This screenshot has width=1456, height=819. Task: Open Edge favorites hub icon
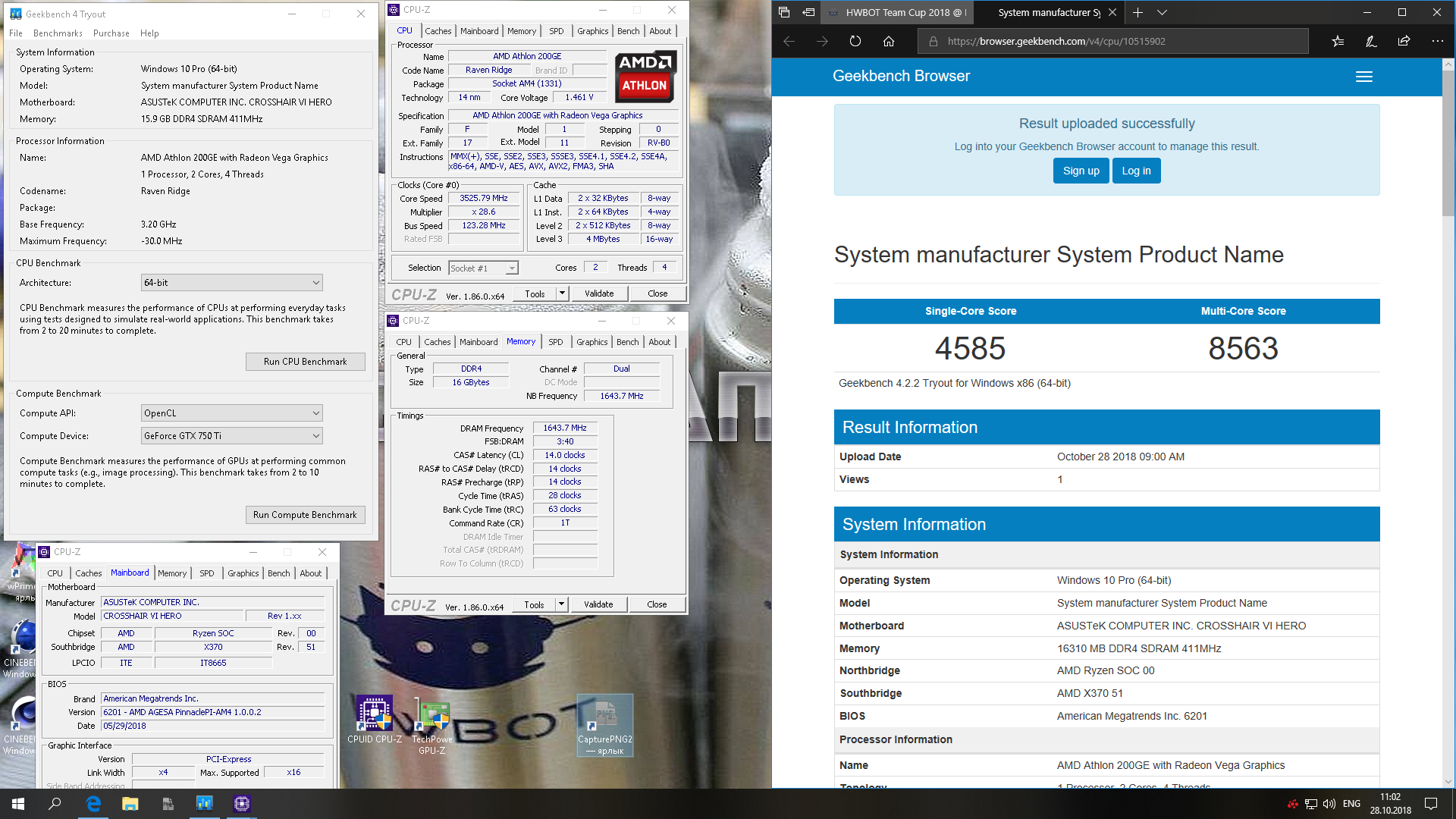pos(1338,42)
